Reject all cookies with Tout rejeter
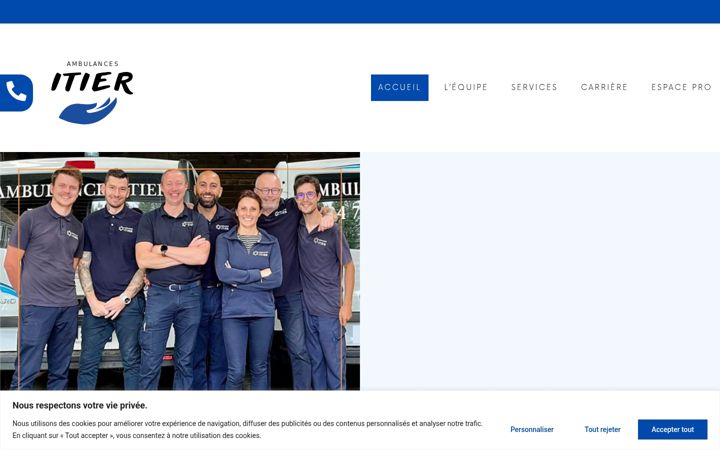 (x=602, y=429)
